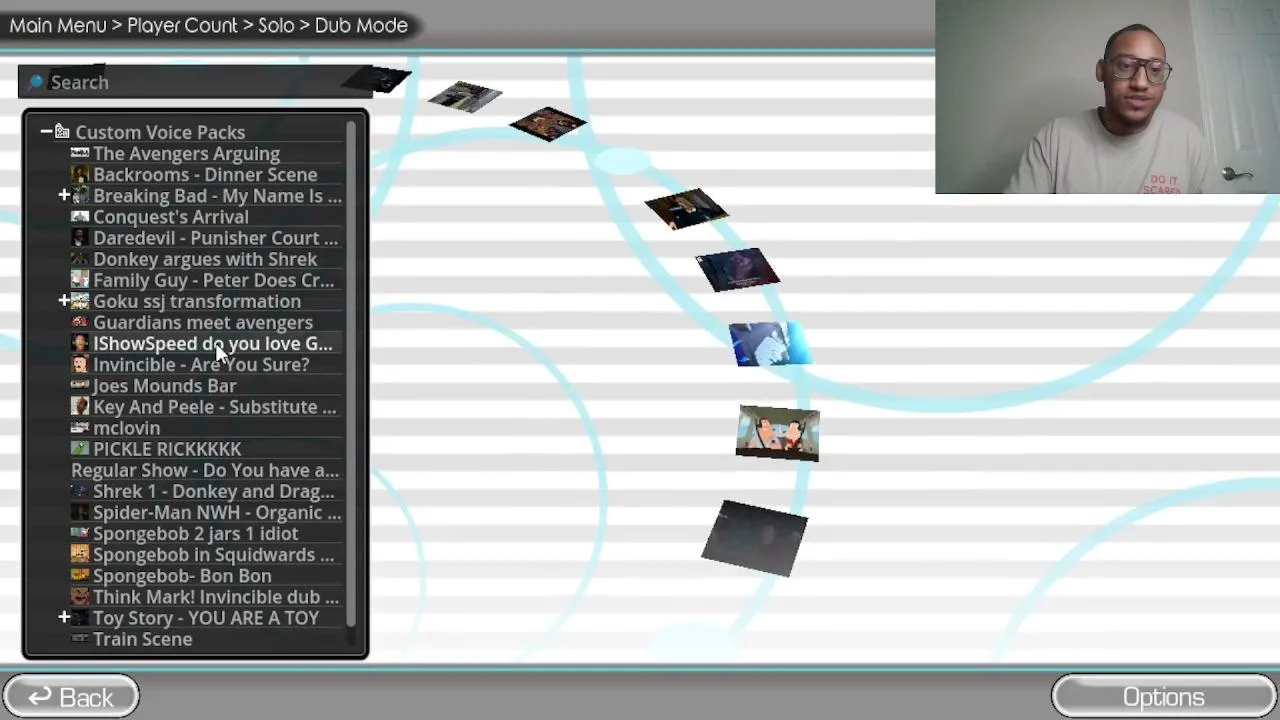Expand the Toy Story - YOU ARE A TOY entry

pyautogui.click(x=64, y=618)
